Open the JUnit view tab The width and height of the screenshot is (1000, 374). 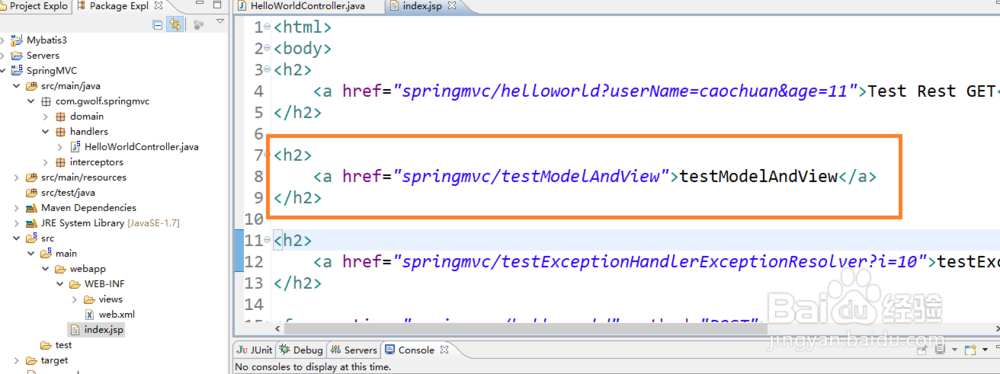(254, 350)
